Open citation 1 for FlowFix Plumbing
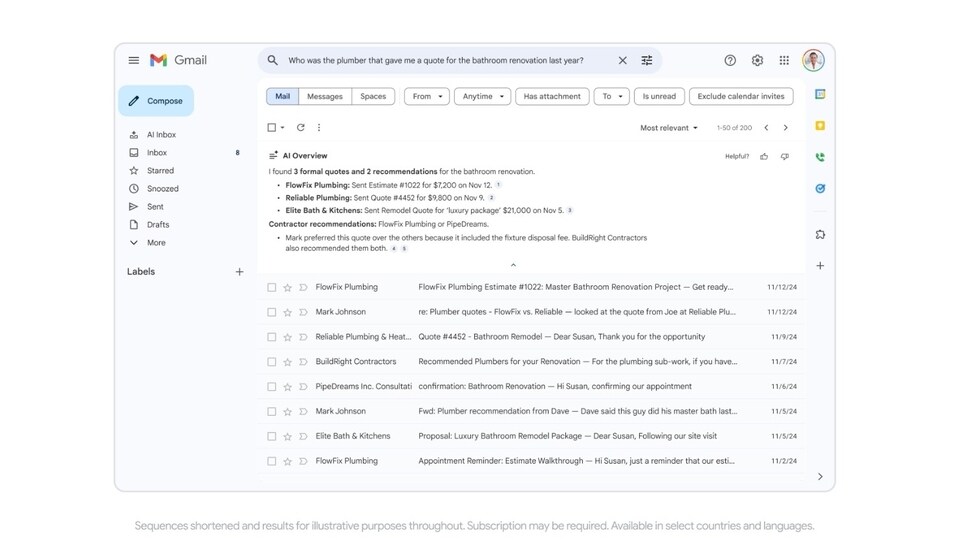The image size is (960, 540). [498, 185]
